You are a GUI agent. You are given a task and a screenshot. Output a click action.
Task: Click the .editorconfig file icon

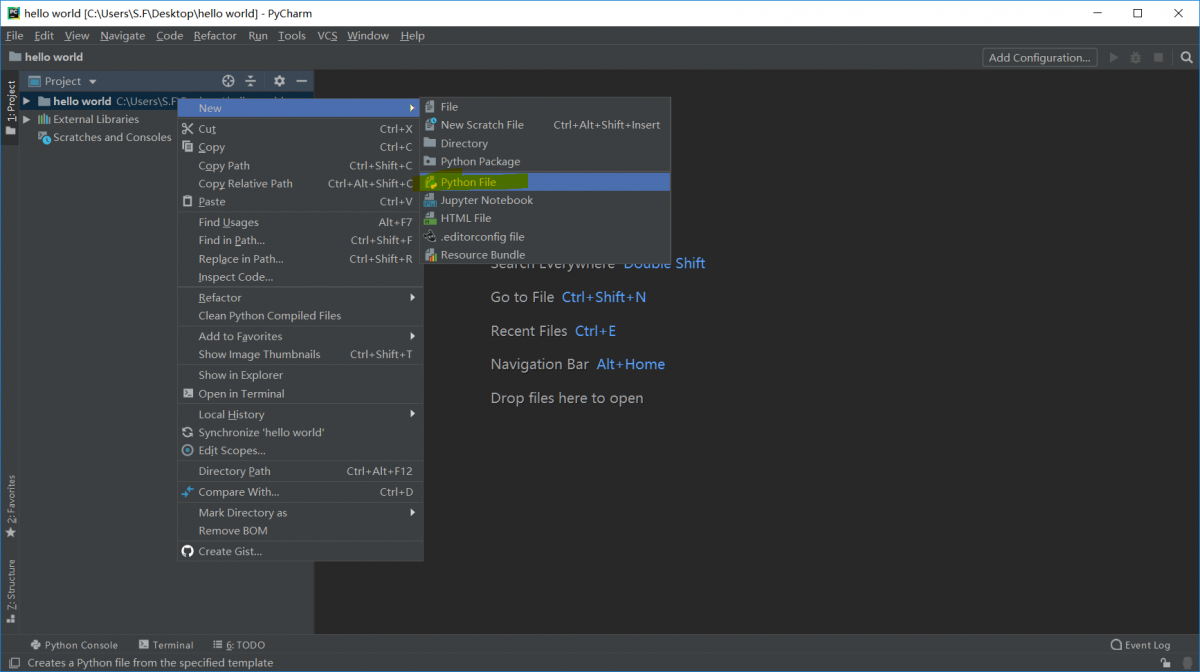(430, 237)
